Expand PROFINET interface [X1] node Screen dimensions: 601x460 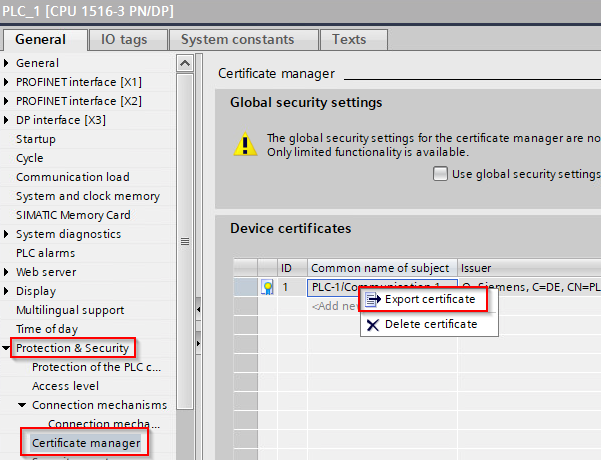pos(6,82)
